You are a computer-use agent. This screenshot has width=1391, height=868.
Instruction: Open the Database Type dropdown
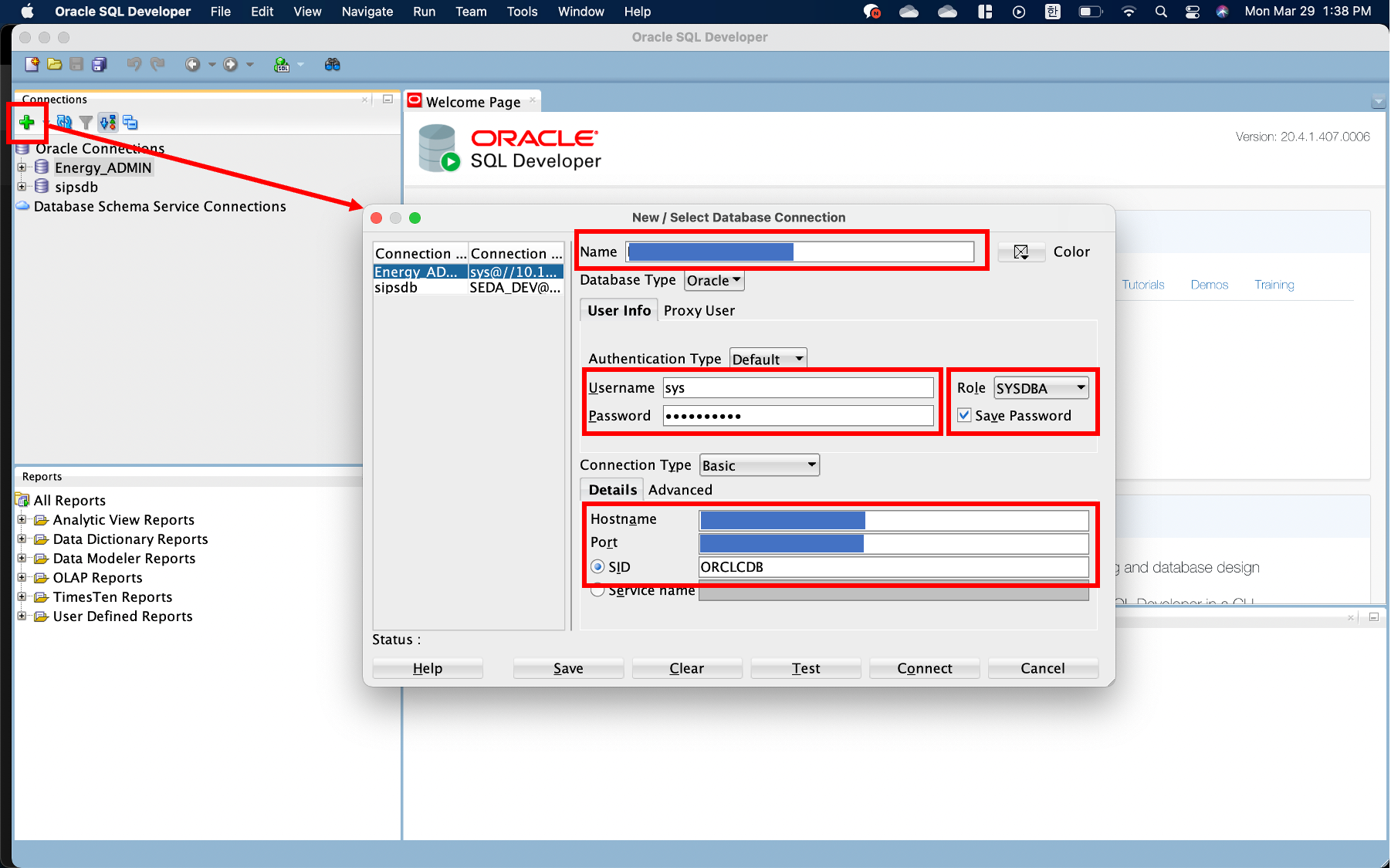(715, 281)
